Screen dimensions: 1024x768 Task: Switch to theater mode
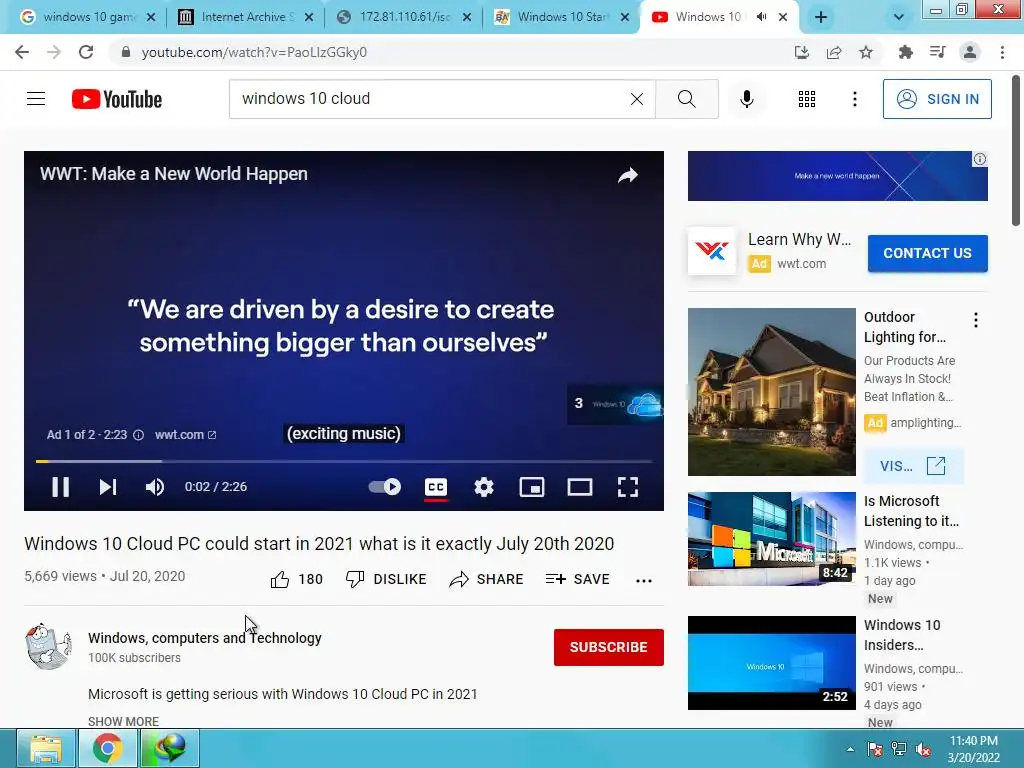[x=580, y=487]
